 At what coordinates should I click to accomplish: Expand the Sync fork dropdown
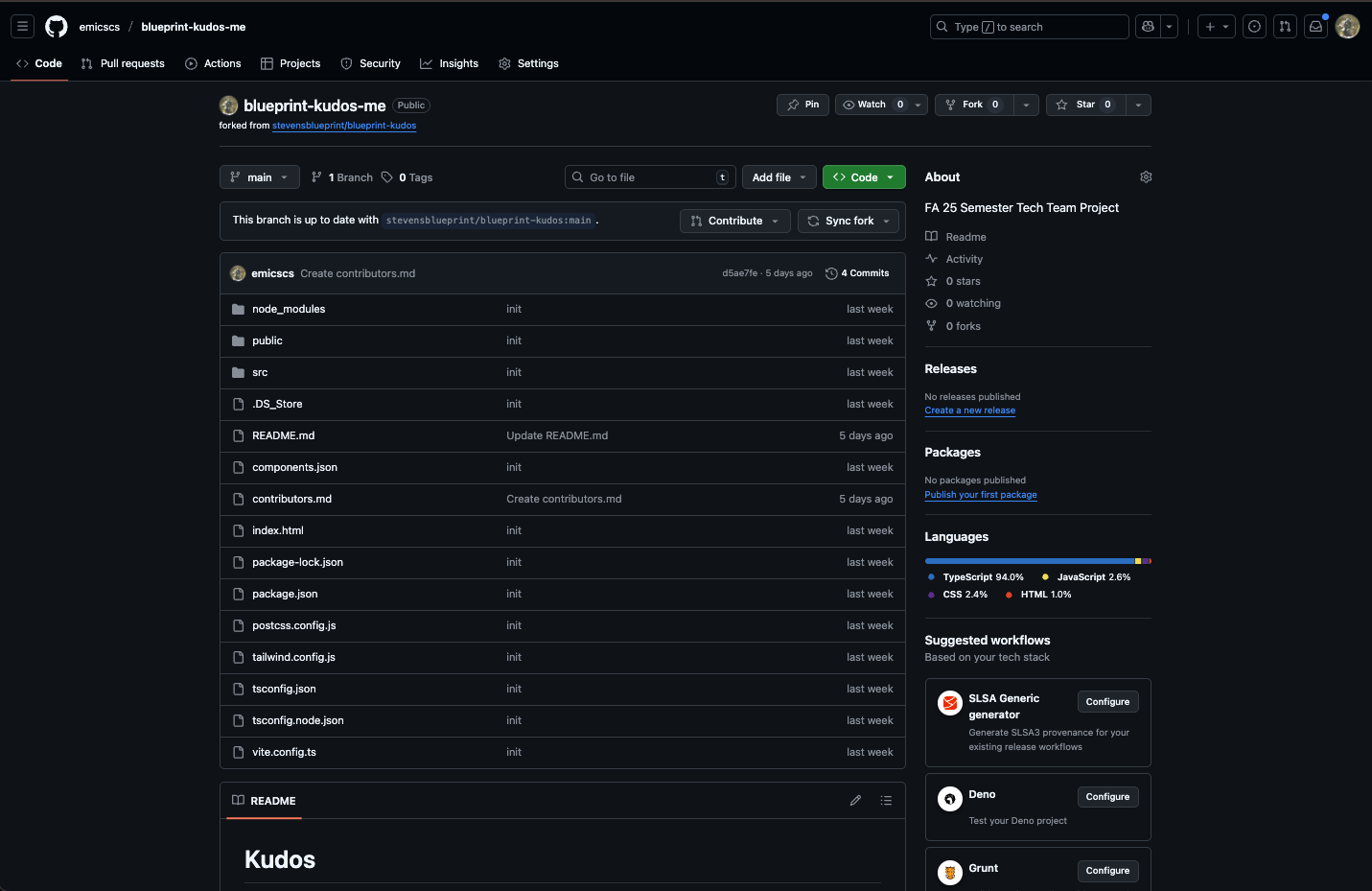click(849, 221)
